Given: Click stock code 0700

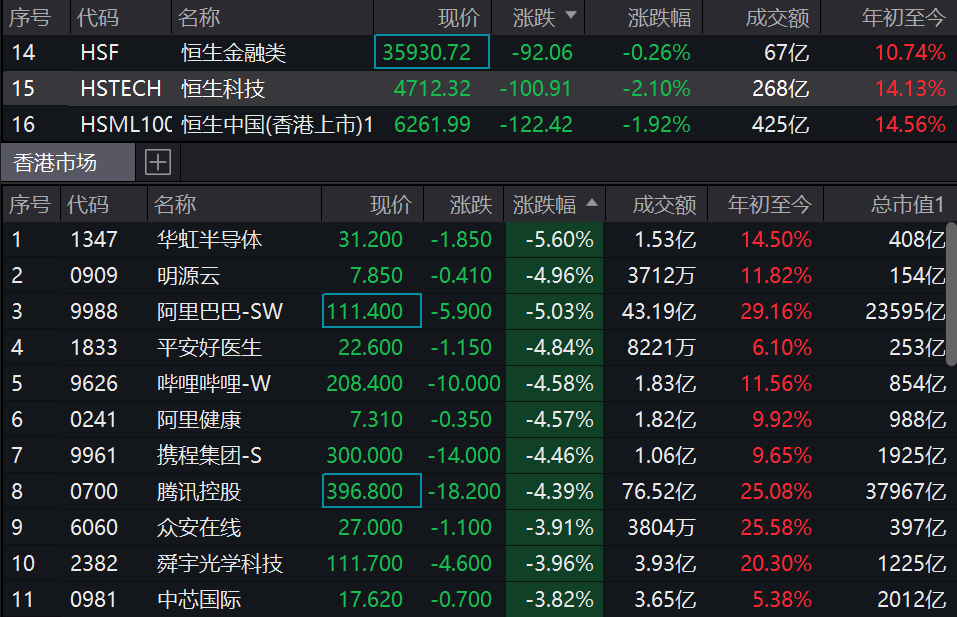Looking at the screenshot, I should pyautogui.click(x=93, y=491).
